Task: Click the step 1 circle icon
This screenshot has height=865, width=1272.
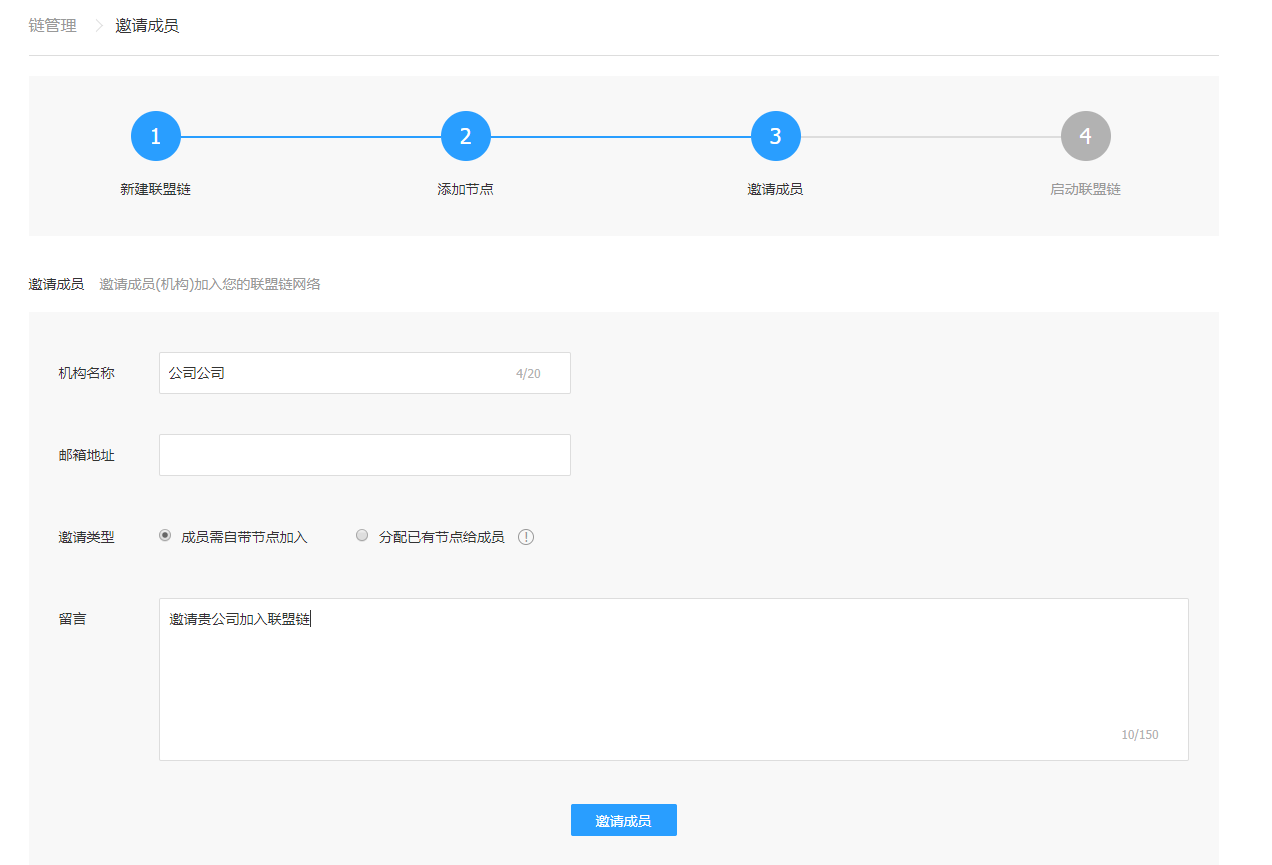Action: coord(155,136)
